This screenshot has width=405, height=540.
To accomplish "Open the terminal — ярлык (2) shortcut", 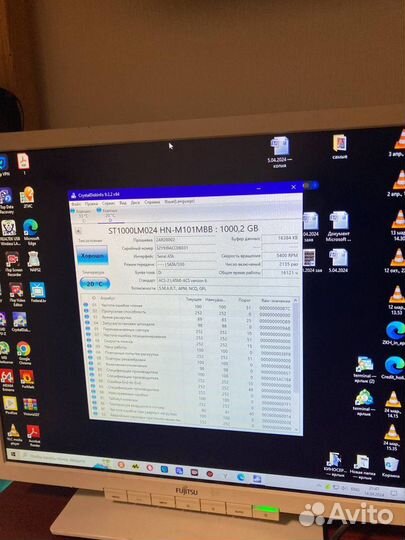I will (364, 370).
